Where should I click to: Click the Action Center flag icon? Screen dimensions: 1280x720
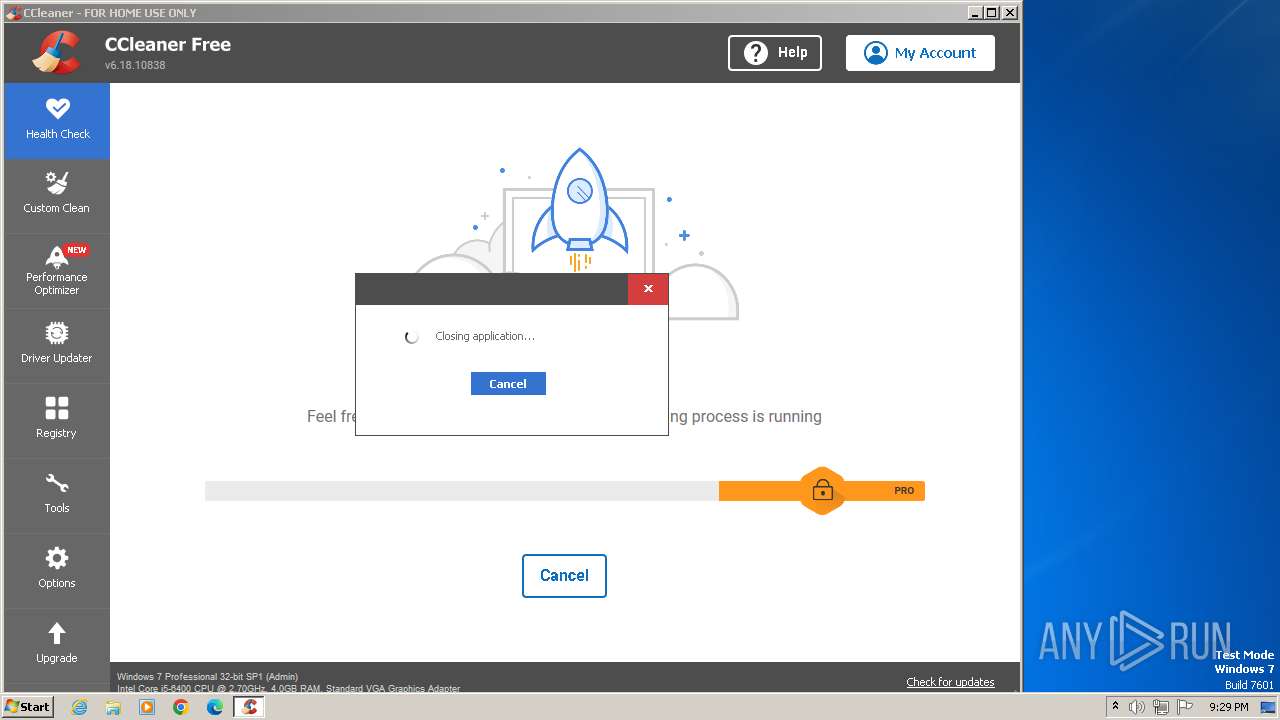[1186, 707]
